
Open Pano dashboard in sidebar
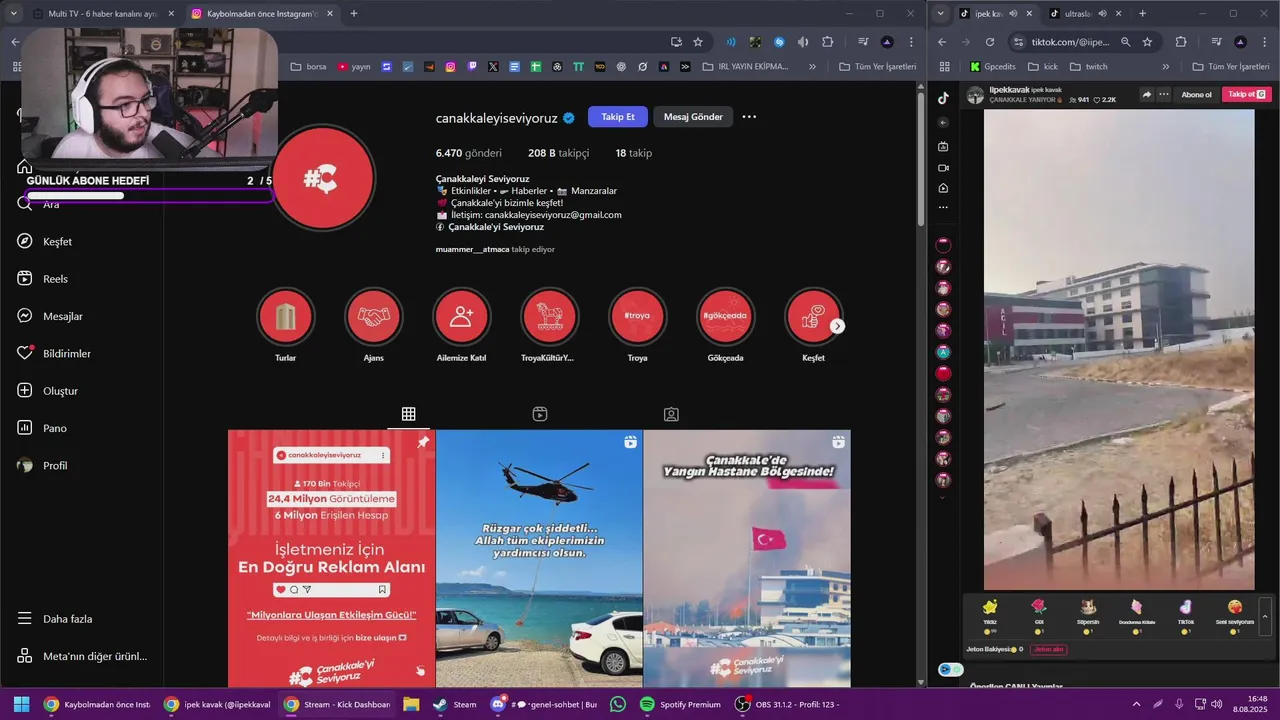tap(42, 428)
